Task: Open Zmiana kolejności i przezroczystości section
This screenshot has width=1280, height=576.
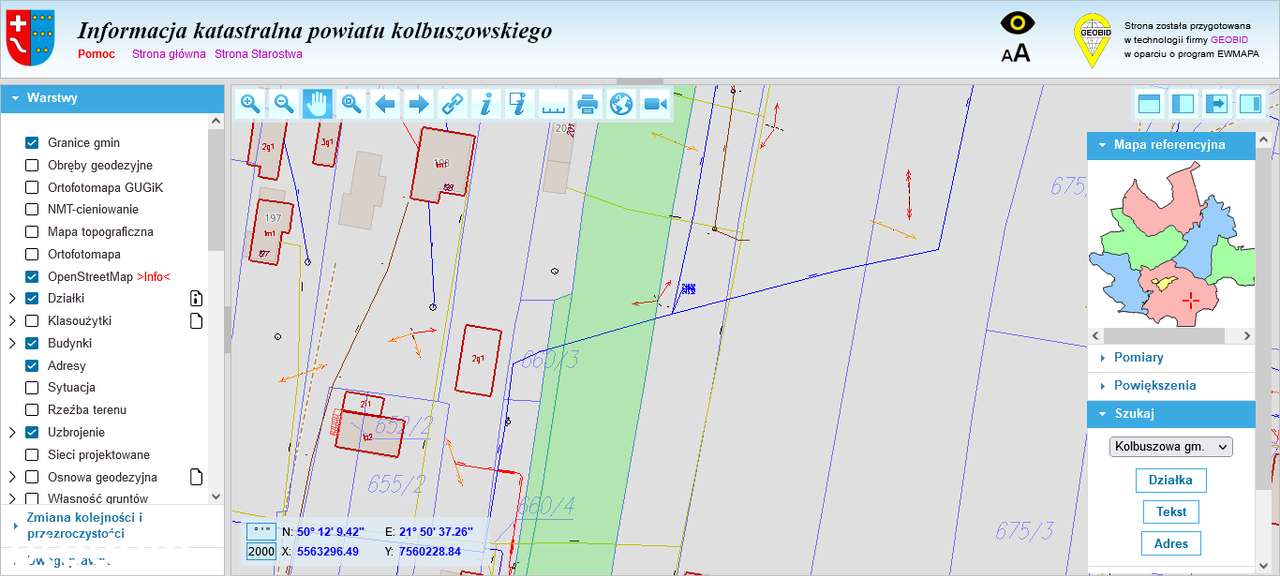Action: click(112, 525)
